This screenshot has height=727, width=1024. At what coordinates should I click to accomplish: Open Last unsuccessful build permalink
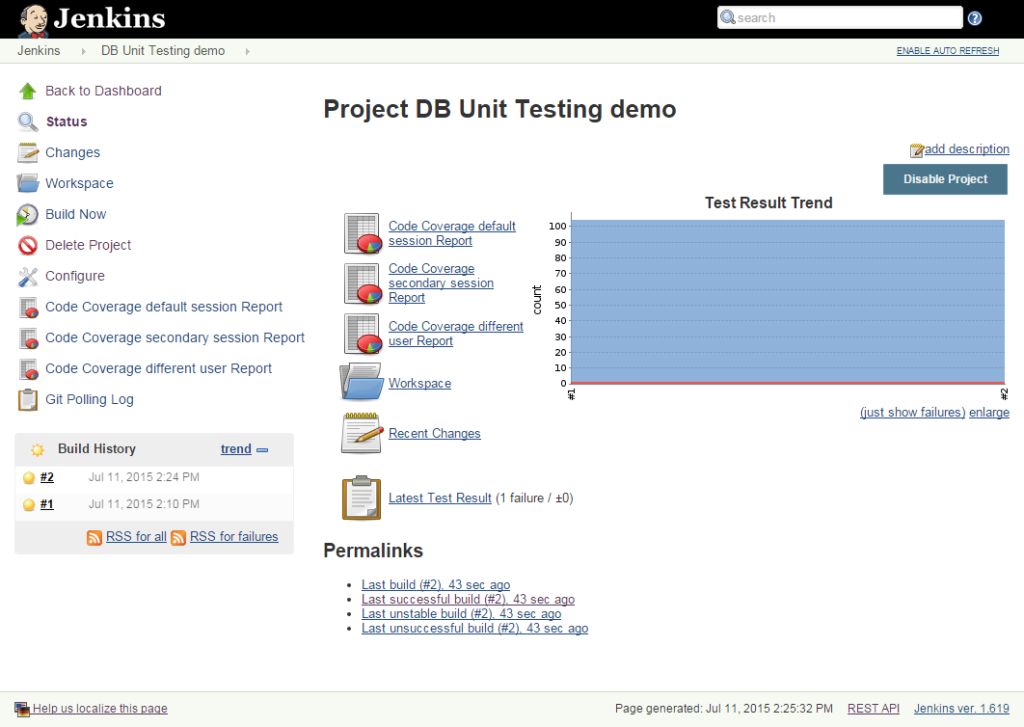(475, 628)
